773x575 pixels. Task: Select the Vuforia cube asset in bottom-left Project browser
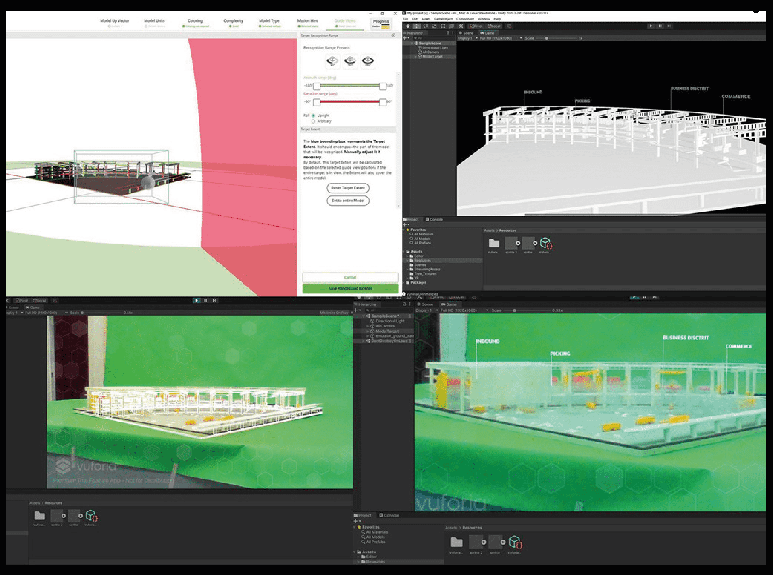point(91,517)
